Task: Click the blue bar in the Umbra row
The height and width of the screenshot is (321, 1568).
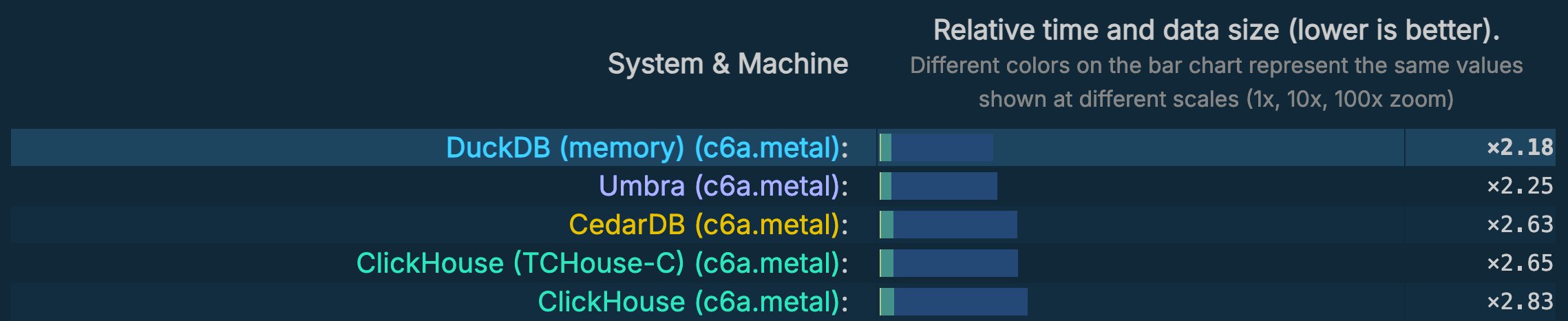Action: [x=944, y=186]
